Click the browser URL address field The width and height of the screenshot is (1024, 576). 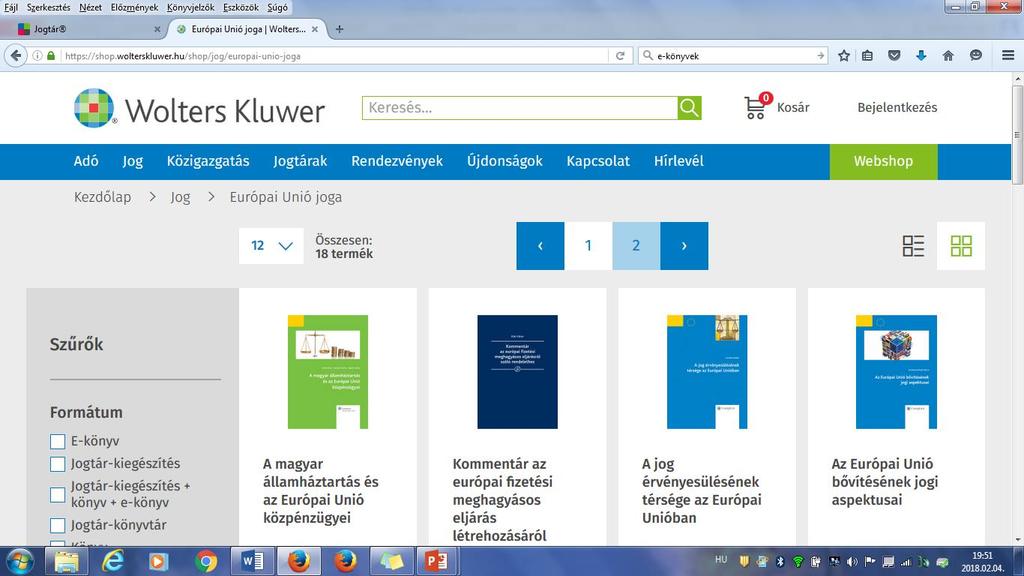pos(334,56)
